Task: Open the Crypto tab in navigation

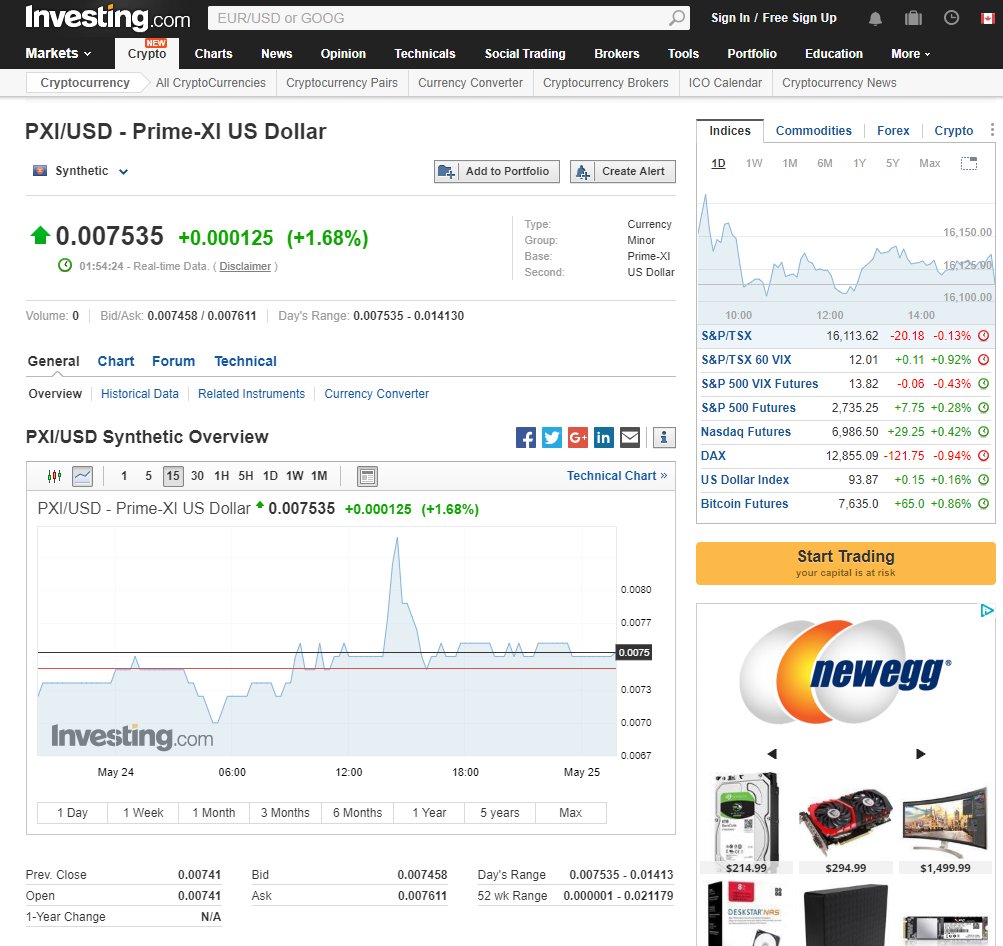Action: click(147, 54)
